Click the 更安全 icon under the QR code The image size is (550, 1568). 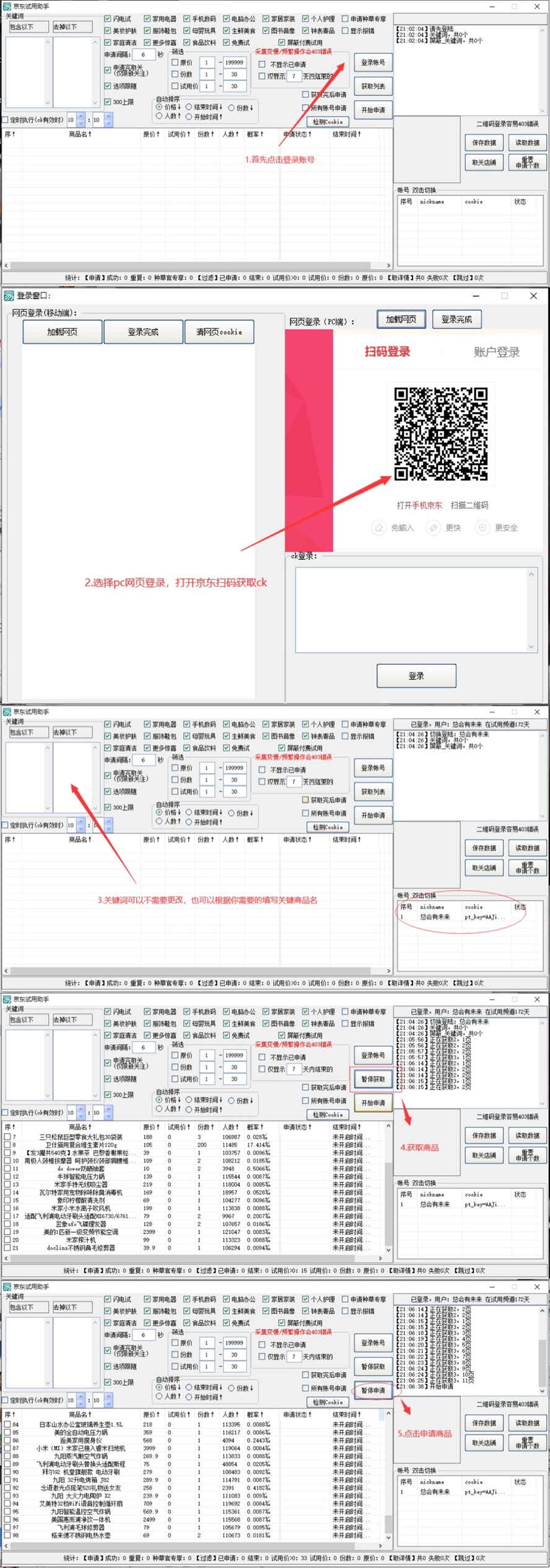point(482,527)
